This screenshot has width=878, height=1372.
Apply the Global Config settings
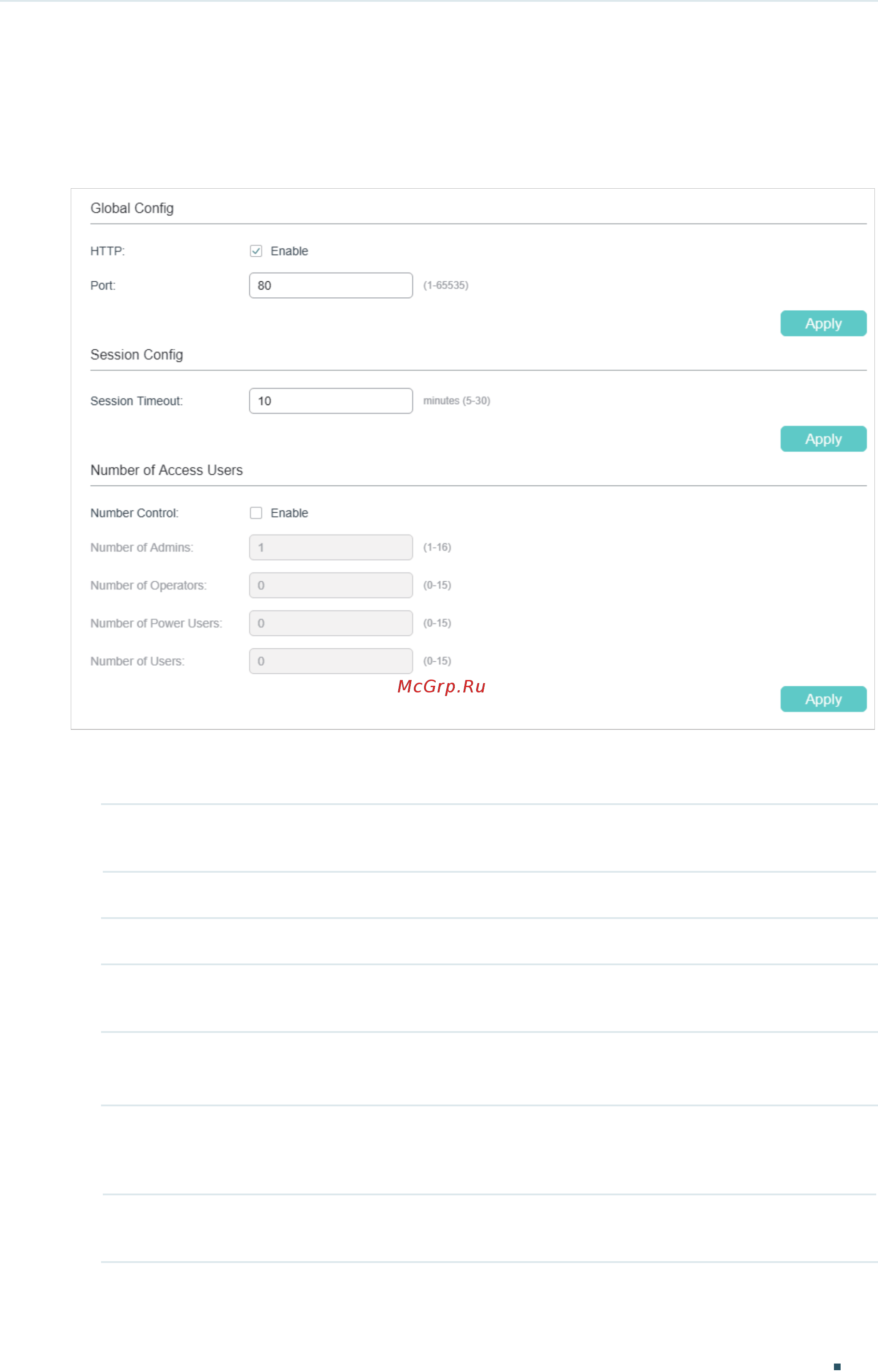(823, 323)
